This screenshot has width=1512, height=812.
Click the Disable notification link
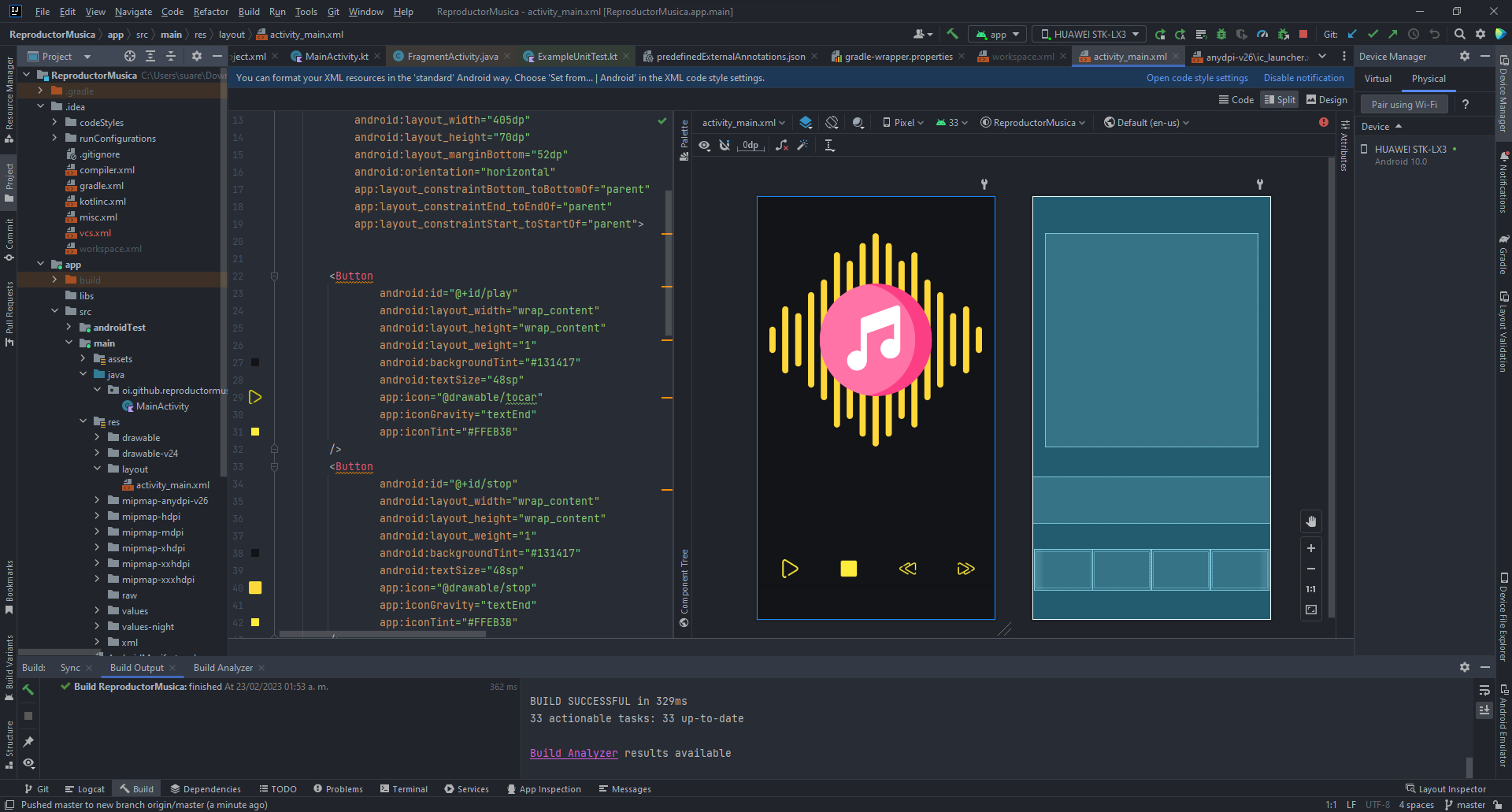point(1303,78)
